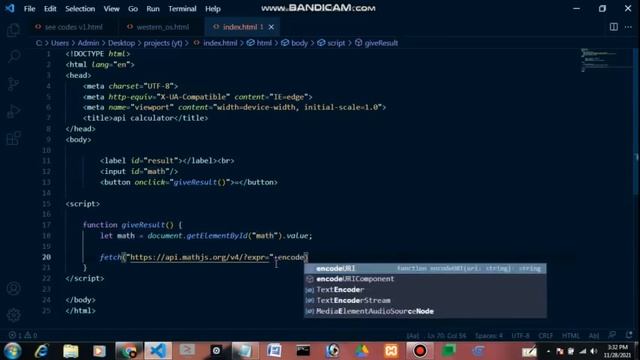Choose TextEncoder suggestion
This screenshot has width=640, height=360.
pos(425,290)
